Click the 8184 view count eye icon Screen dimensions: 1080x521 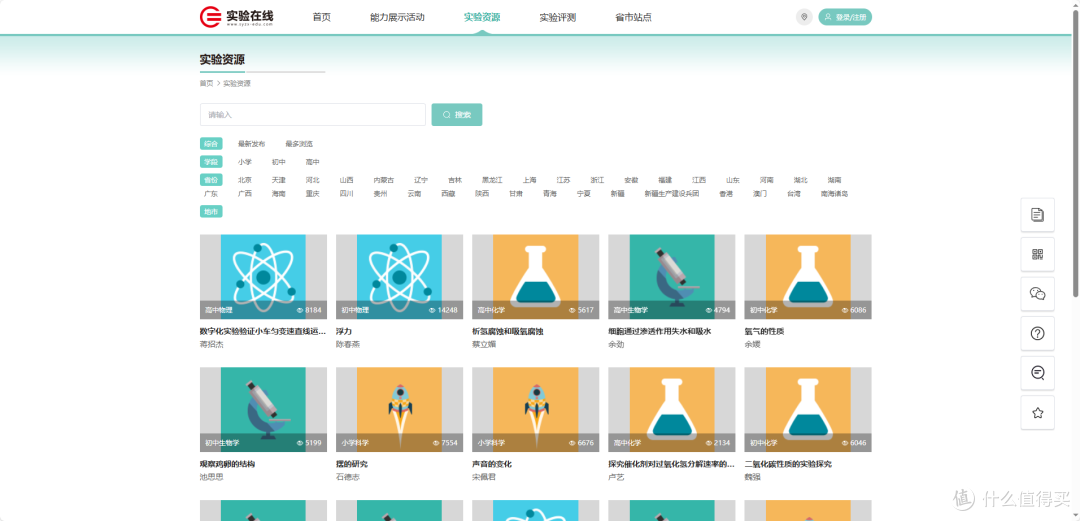pos(300,310)
